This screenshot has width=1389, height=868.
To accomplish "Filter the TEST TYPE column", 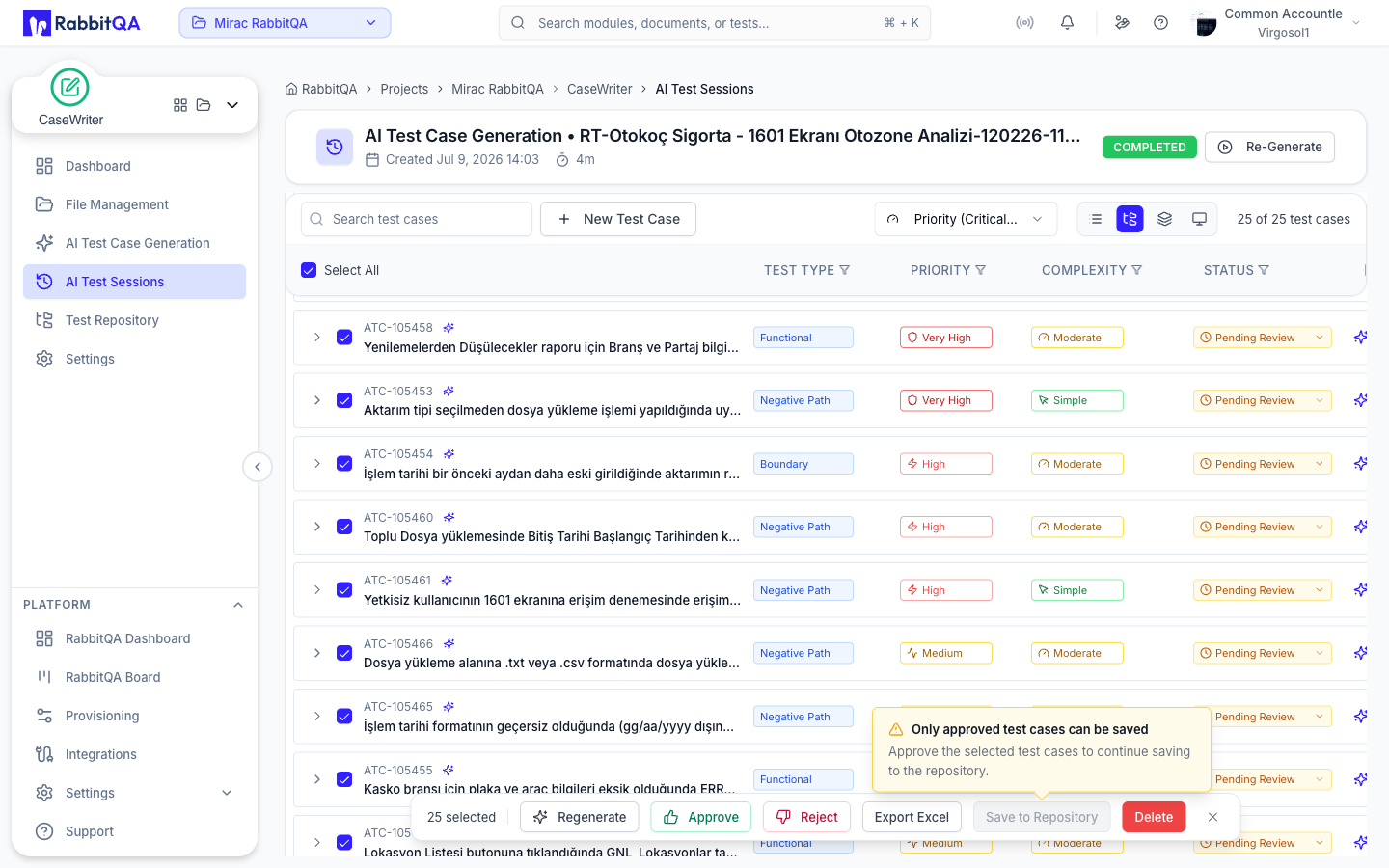I will [x=844, y=270].
